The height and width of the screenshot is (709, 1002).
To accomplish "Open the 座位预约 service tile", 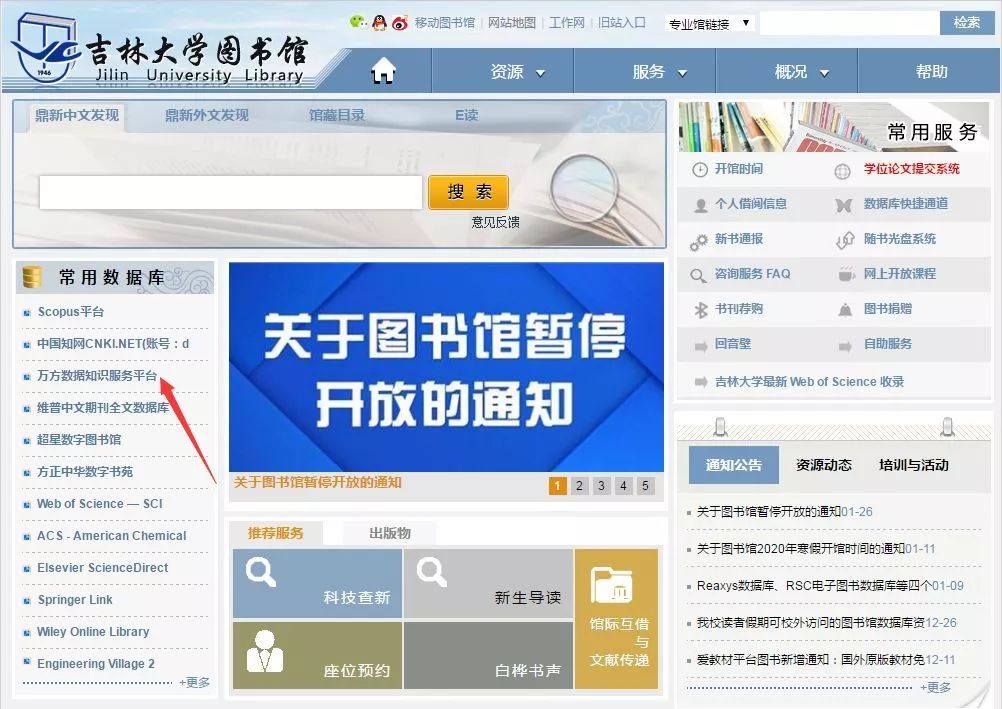I will pos(317,655).
